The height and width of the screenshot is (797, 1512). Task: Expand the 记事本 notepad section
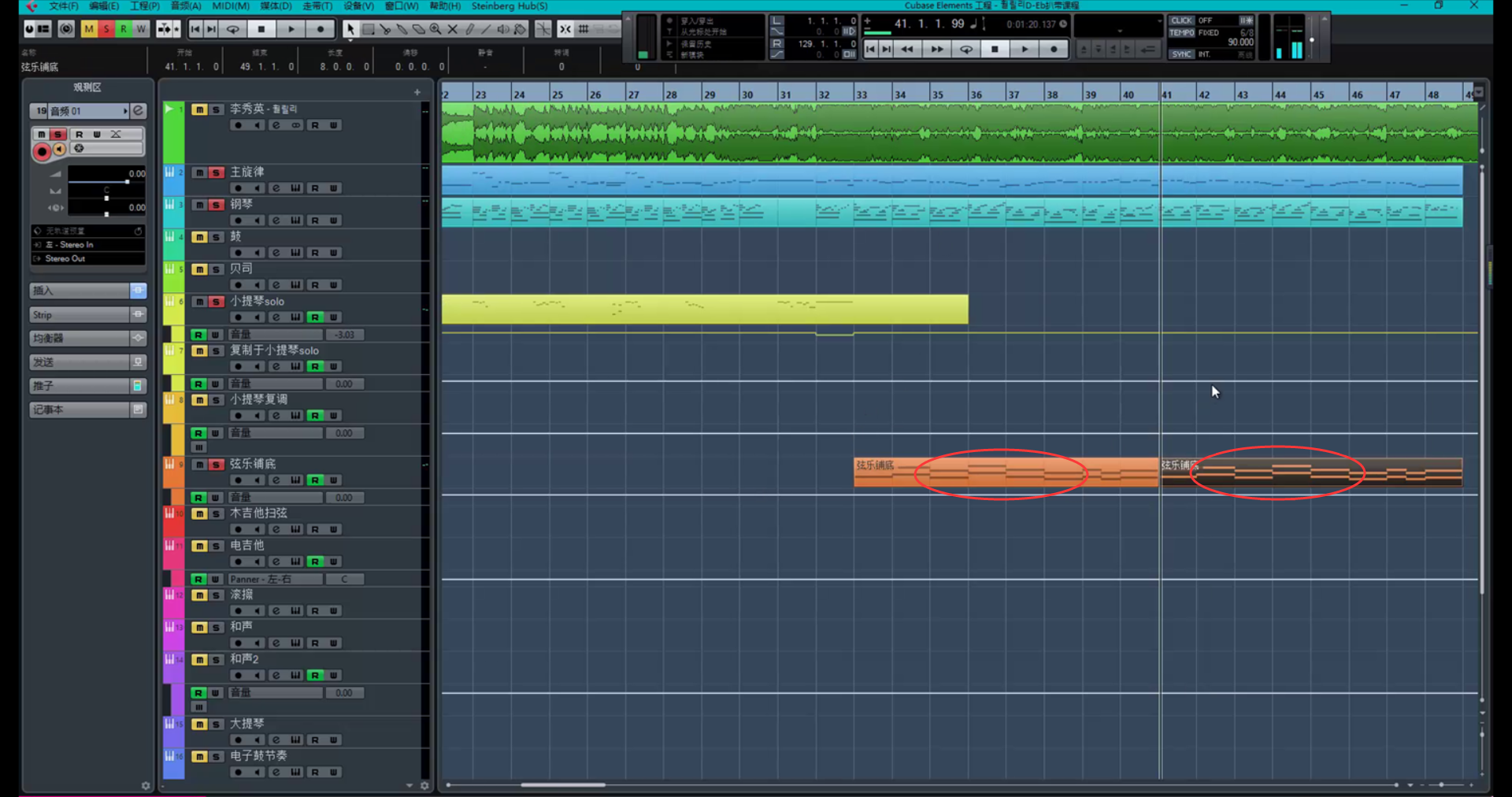pos(87,410)
